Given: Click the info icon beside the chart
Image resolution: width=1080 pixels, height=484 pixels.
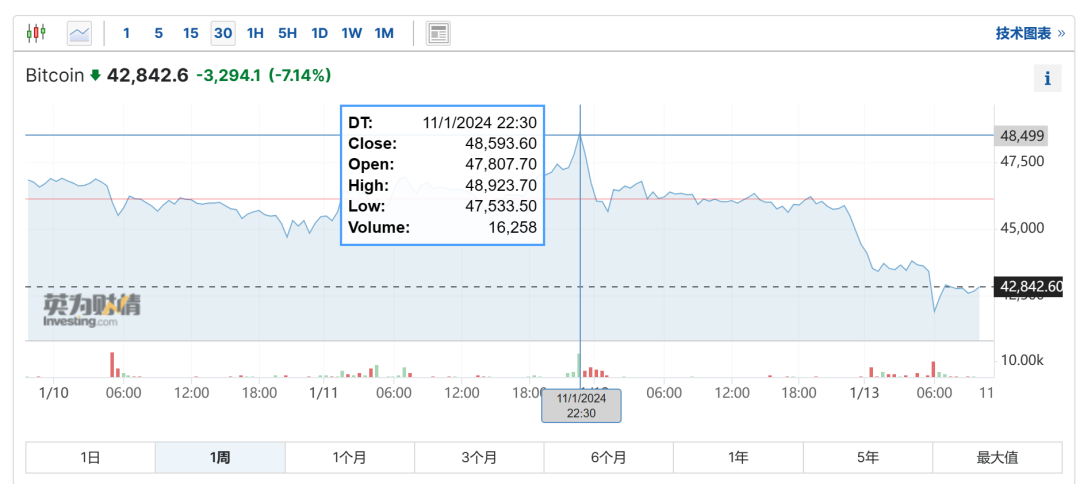Looking at the screenshot, I should pos(1046,78).
